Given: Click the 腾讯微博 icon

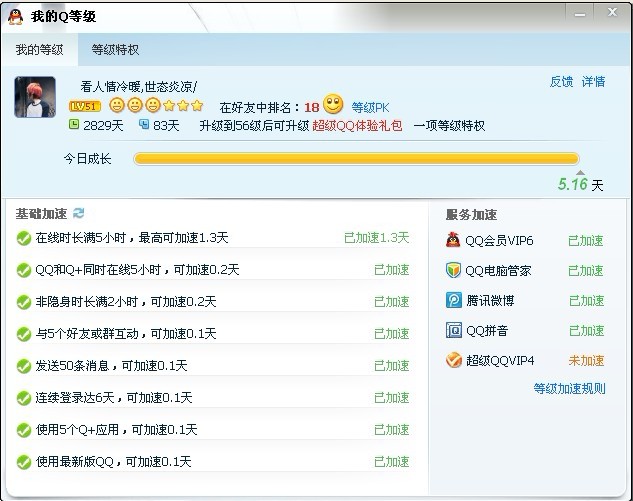Looking at the screenshot, I should 454,300.
